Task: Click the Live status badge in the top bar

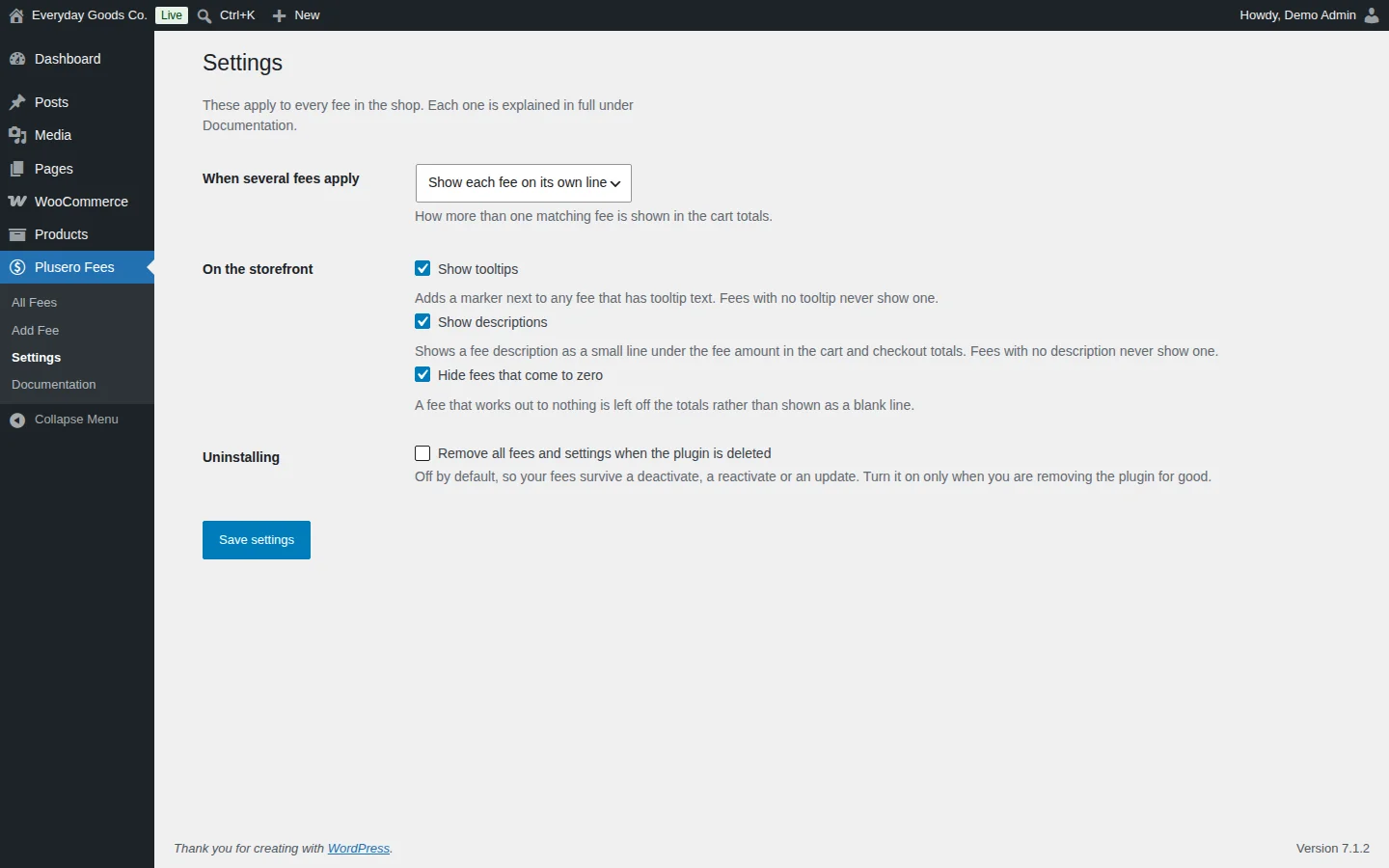Action: pyautogui.click(x=172, y=15)
